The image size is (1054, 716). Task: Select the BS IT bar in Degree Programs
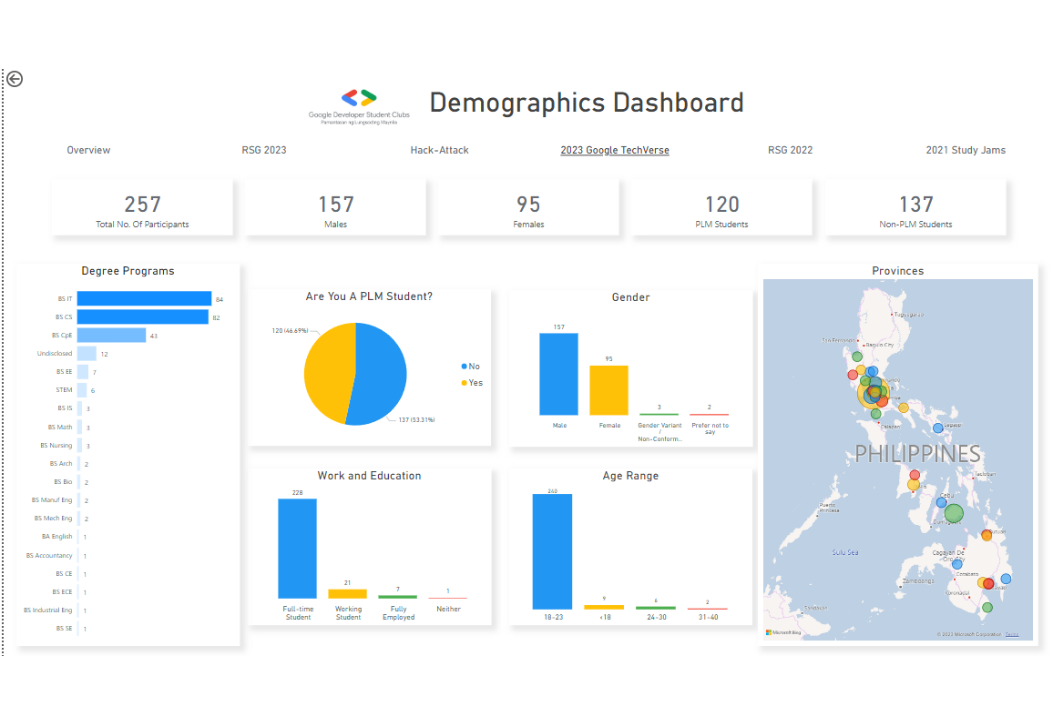[144, 299]
